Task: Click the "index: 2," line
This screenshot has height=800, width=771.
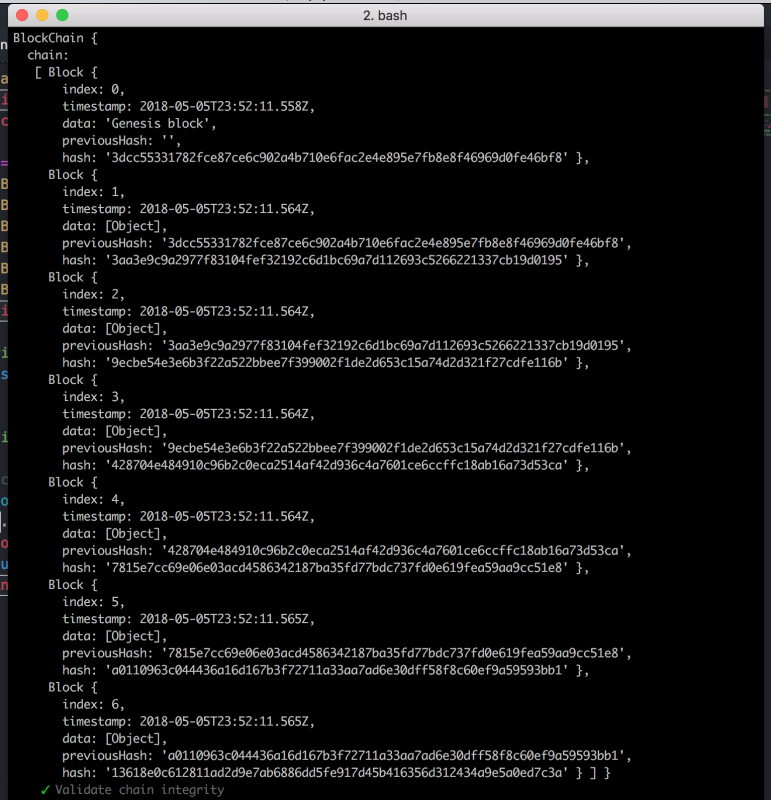Action: click(94, 294)
